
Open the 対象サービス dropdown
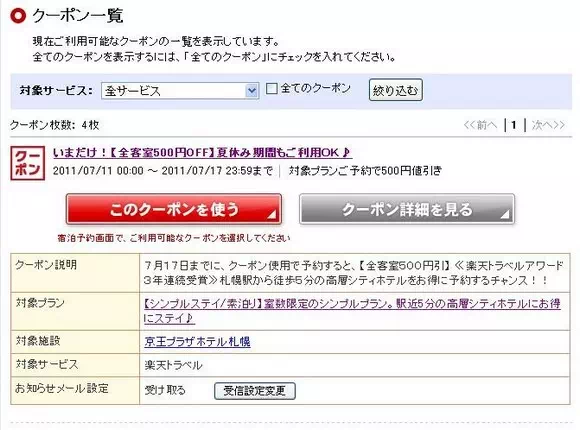[x=180, y=91]
